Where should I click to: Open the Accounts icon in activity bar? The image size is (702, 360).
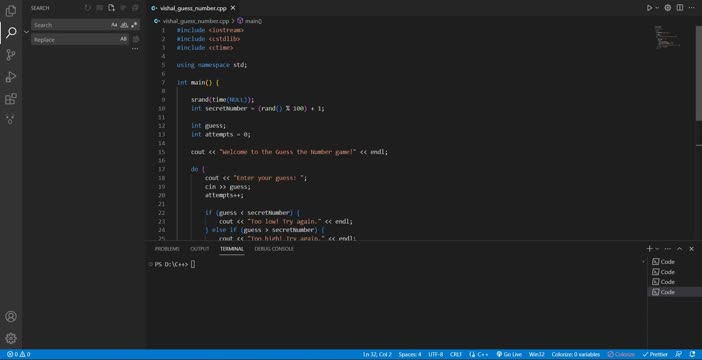[x=11, y=317]
